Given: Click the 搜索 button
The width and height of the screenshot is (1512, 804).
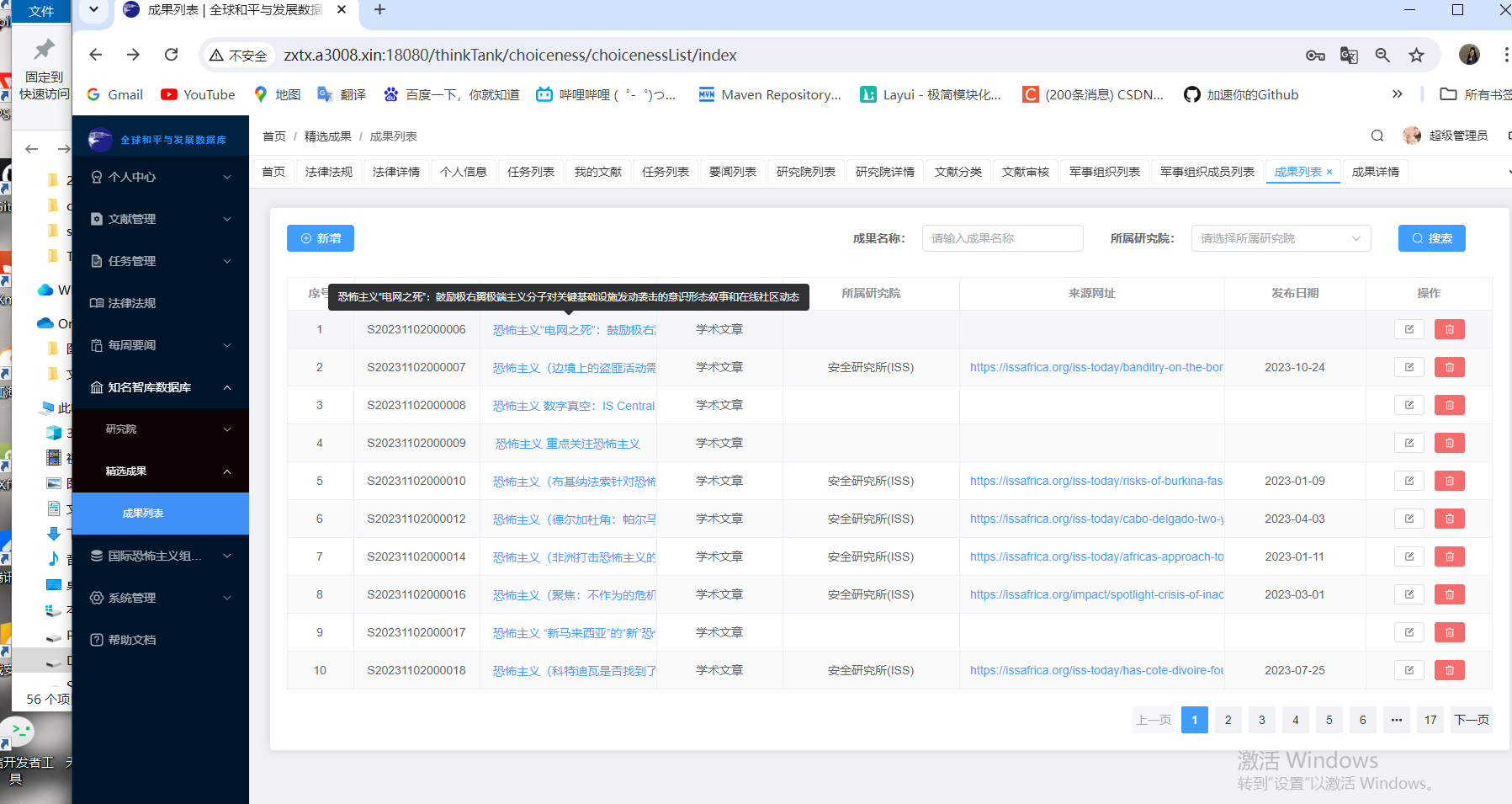Looking at the screenshot, I should (1432, 238).
